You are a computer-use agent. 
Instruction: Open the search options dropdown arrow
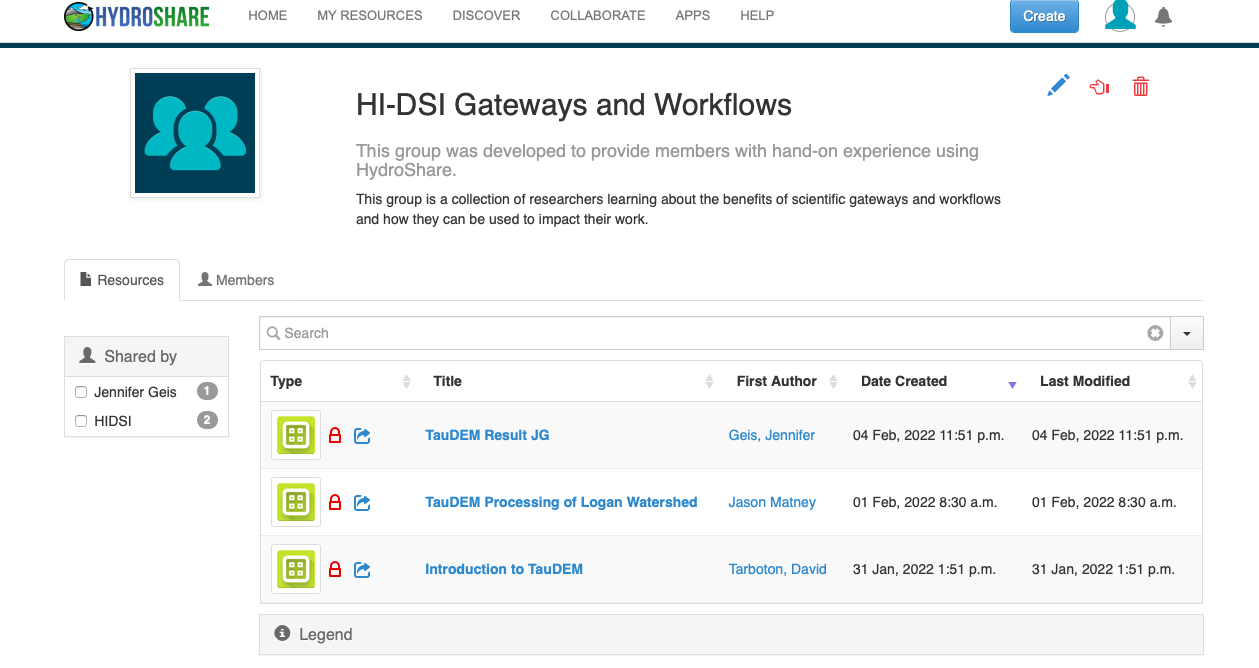tap(1187, 333)
